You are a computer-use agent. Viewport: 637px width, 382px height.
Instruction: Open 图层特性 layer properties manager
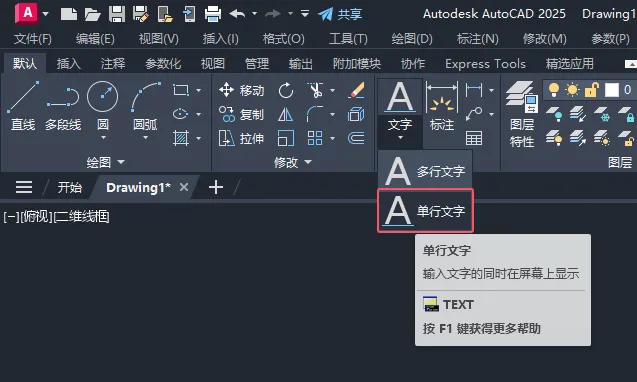pos(522,114)
